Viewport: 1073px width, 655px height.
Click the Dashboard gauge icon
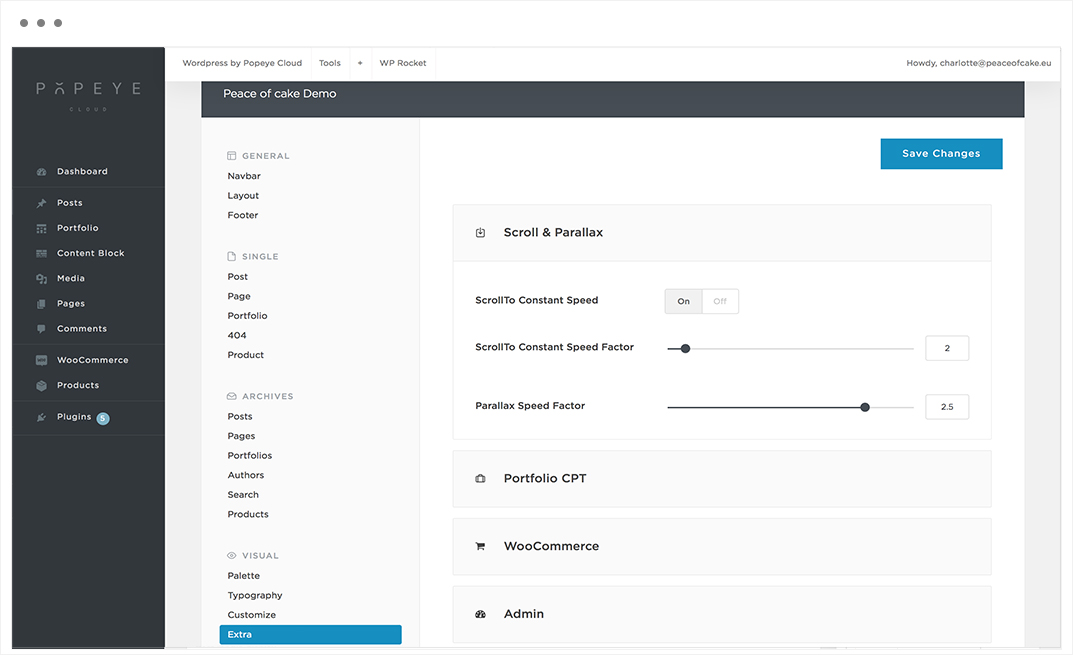coord(41,172)
